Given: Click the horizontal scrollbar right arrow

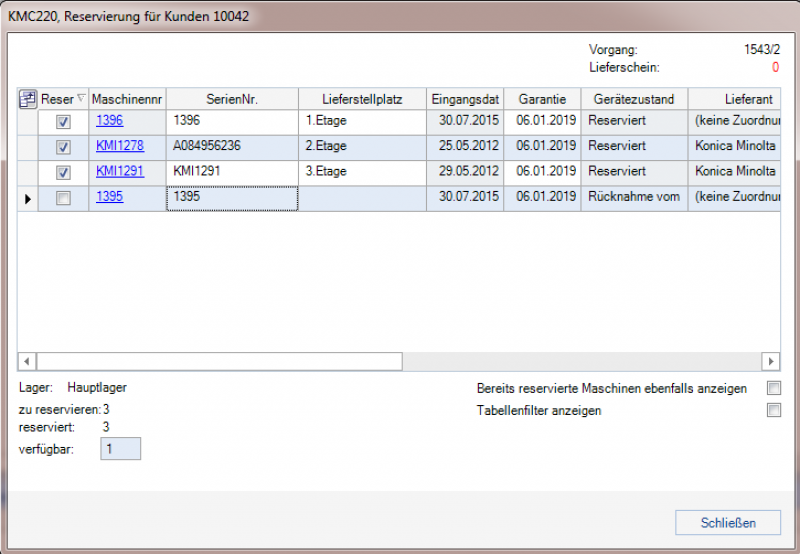Looking at the screenshot, I should [770, 361].
